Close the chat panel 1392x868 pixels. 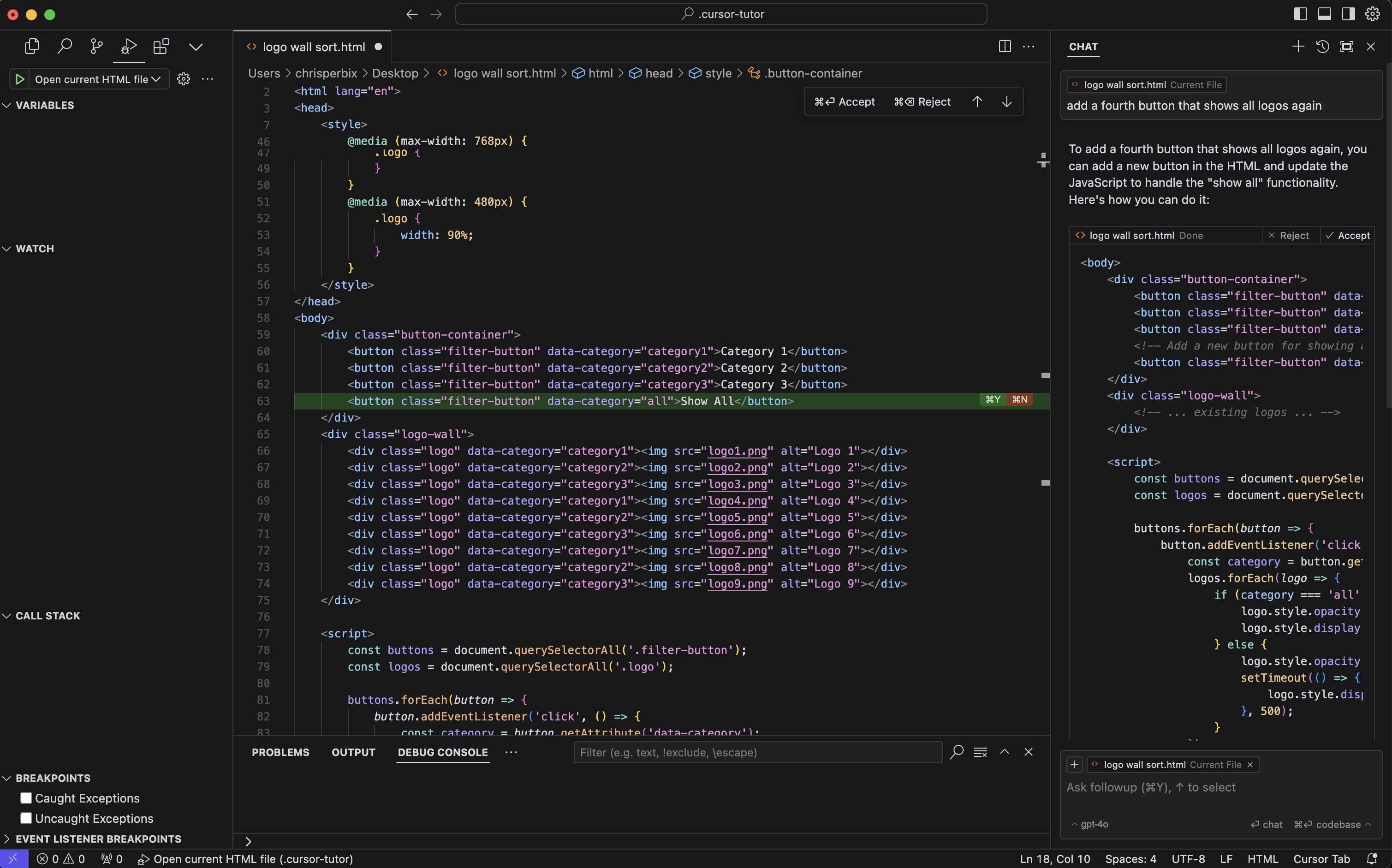pos(1371,47)
